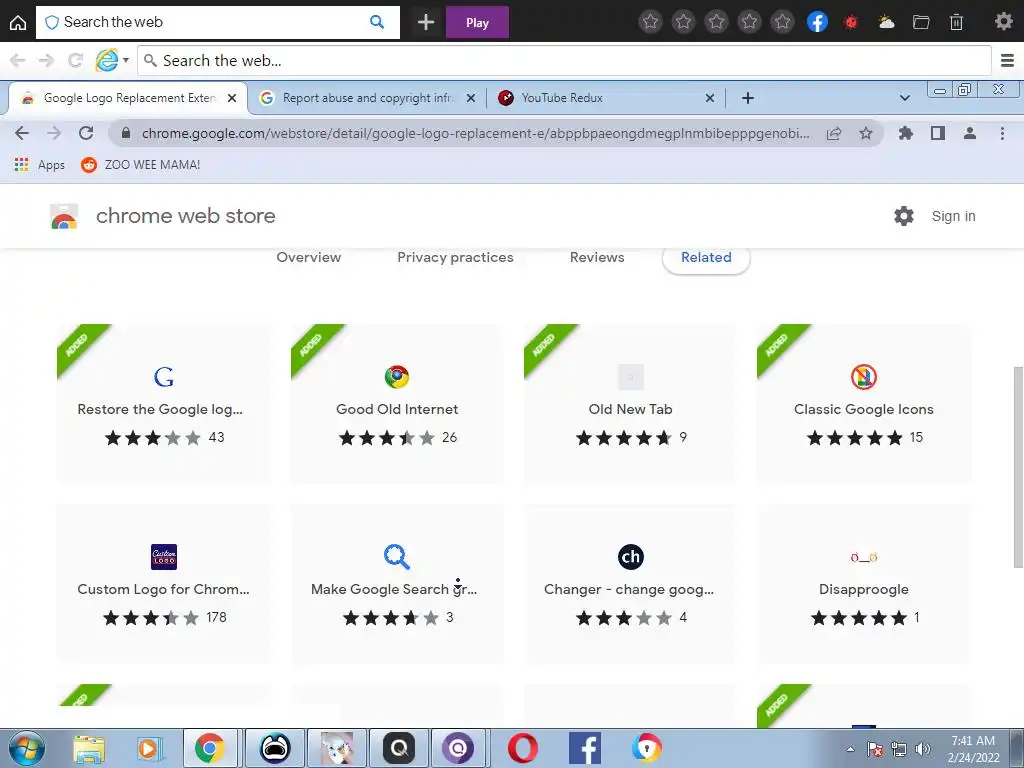Image resolution: width=1024 pixels, height=768 pixels.
Task: Select the Related tab
Action: (706, 257)
